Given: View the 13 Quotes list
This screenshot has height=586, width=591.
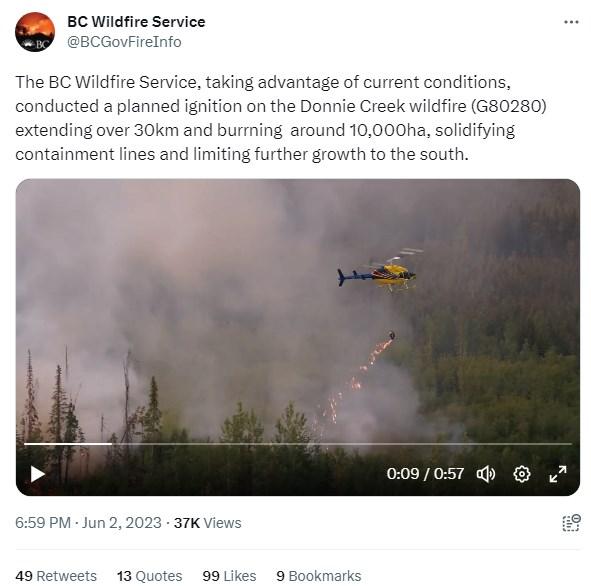Looking at the screenshot, I should click(x=149, y=576).
